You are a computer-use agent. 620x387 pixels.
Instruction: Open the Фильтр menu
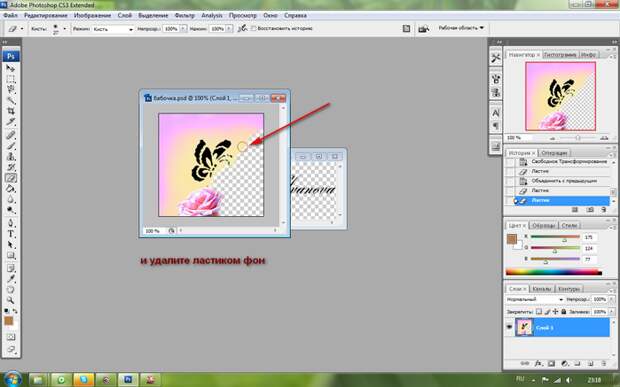(x=184, y=15)
